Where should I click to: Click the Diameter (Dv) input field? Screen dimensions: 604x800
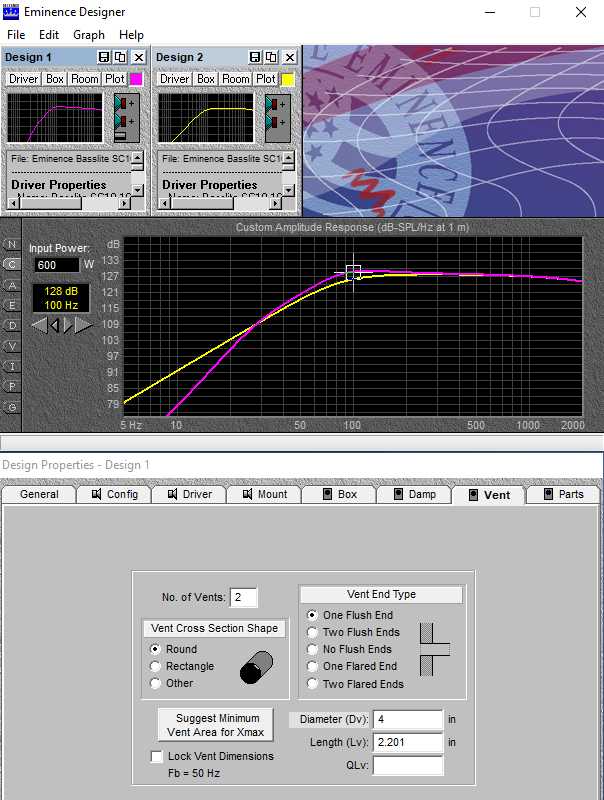click(408, 719)
